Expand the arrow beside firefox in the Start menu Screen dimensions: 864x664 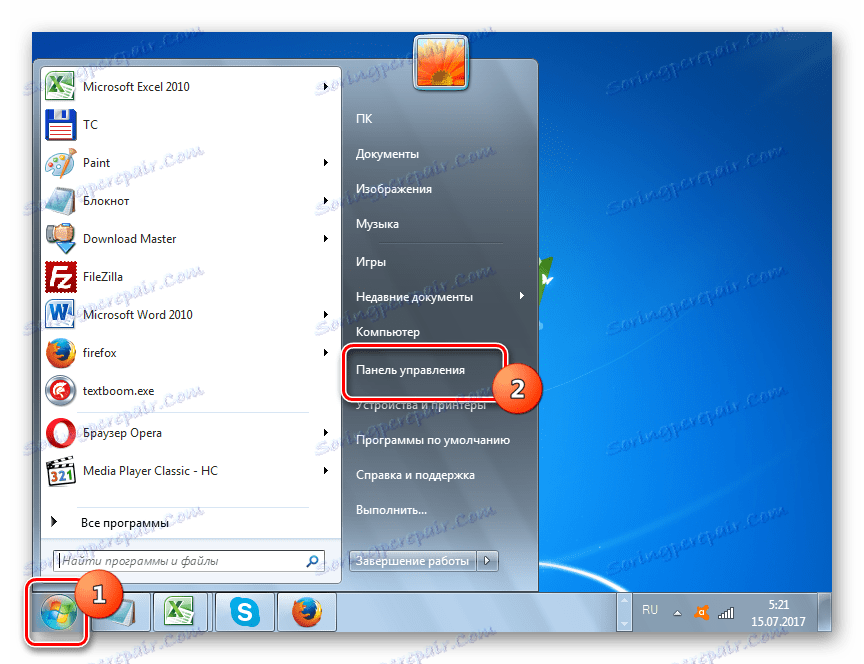326,353
